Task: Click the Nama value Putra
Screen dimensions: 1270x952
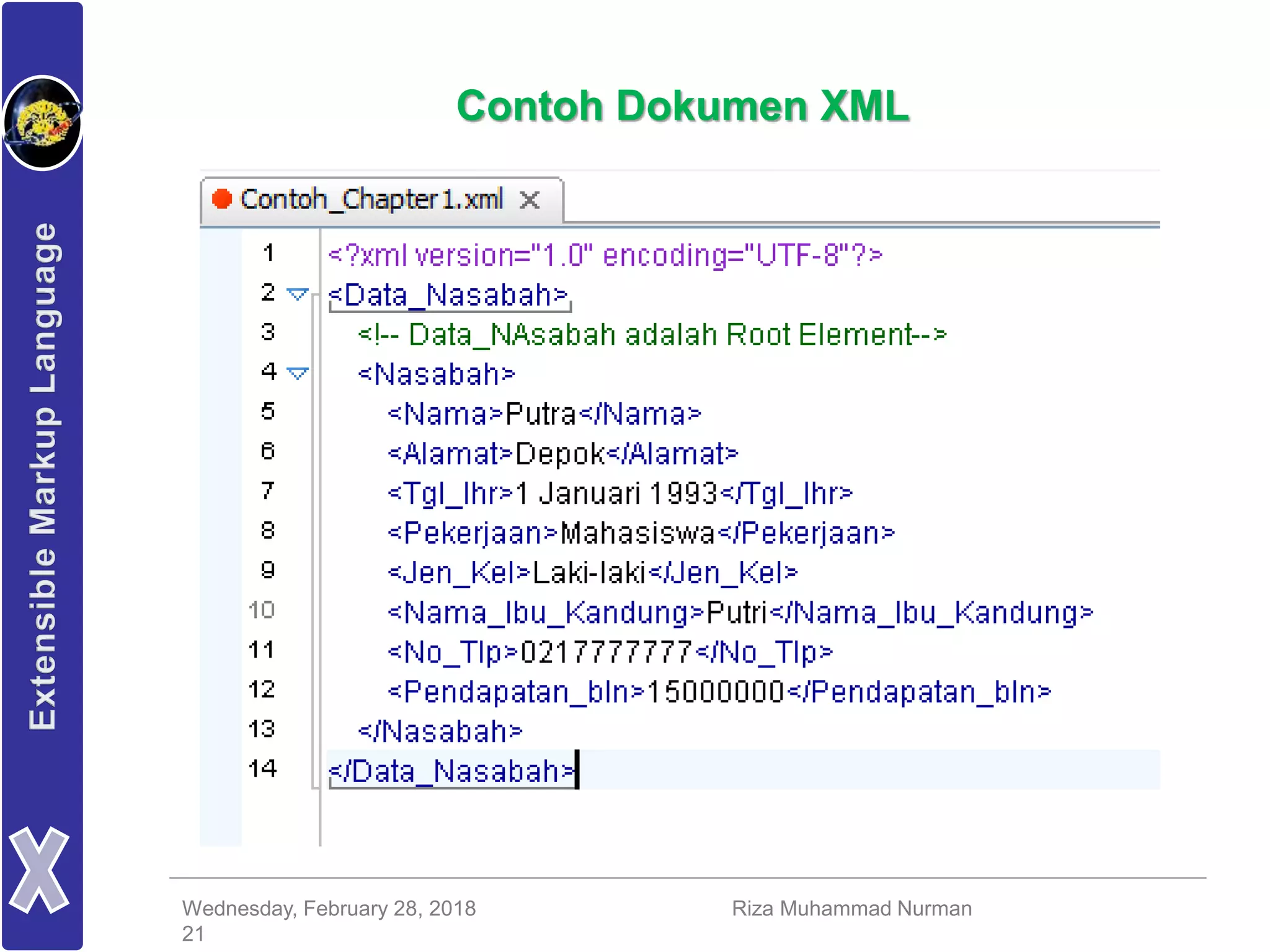Action: pos(541,414)
